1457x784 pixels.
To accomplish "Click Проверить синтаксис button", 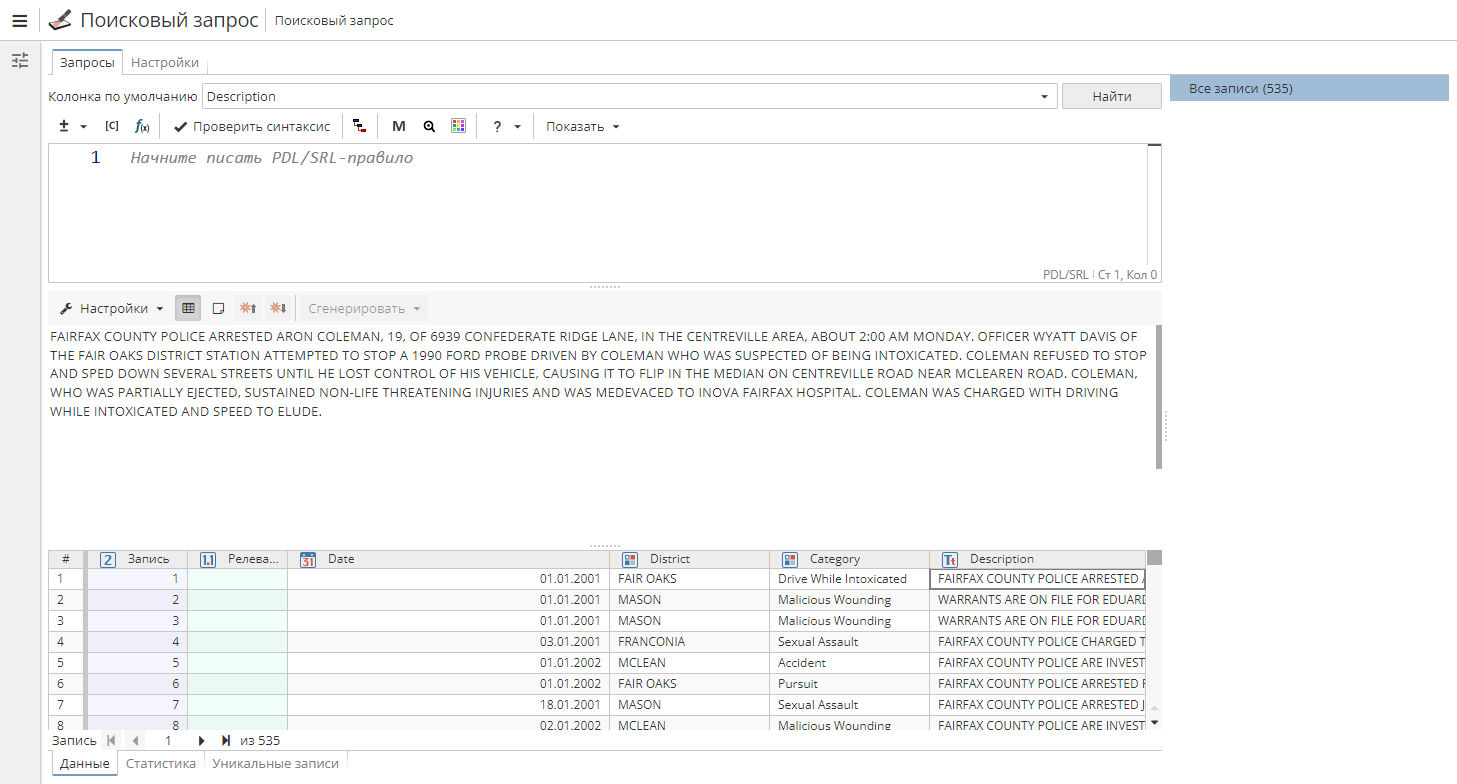I will coord(251,126).
